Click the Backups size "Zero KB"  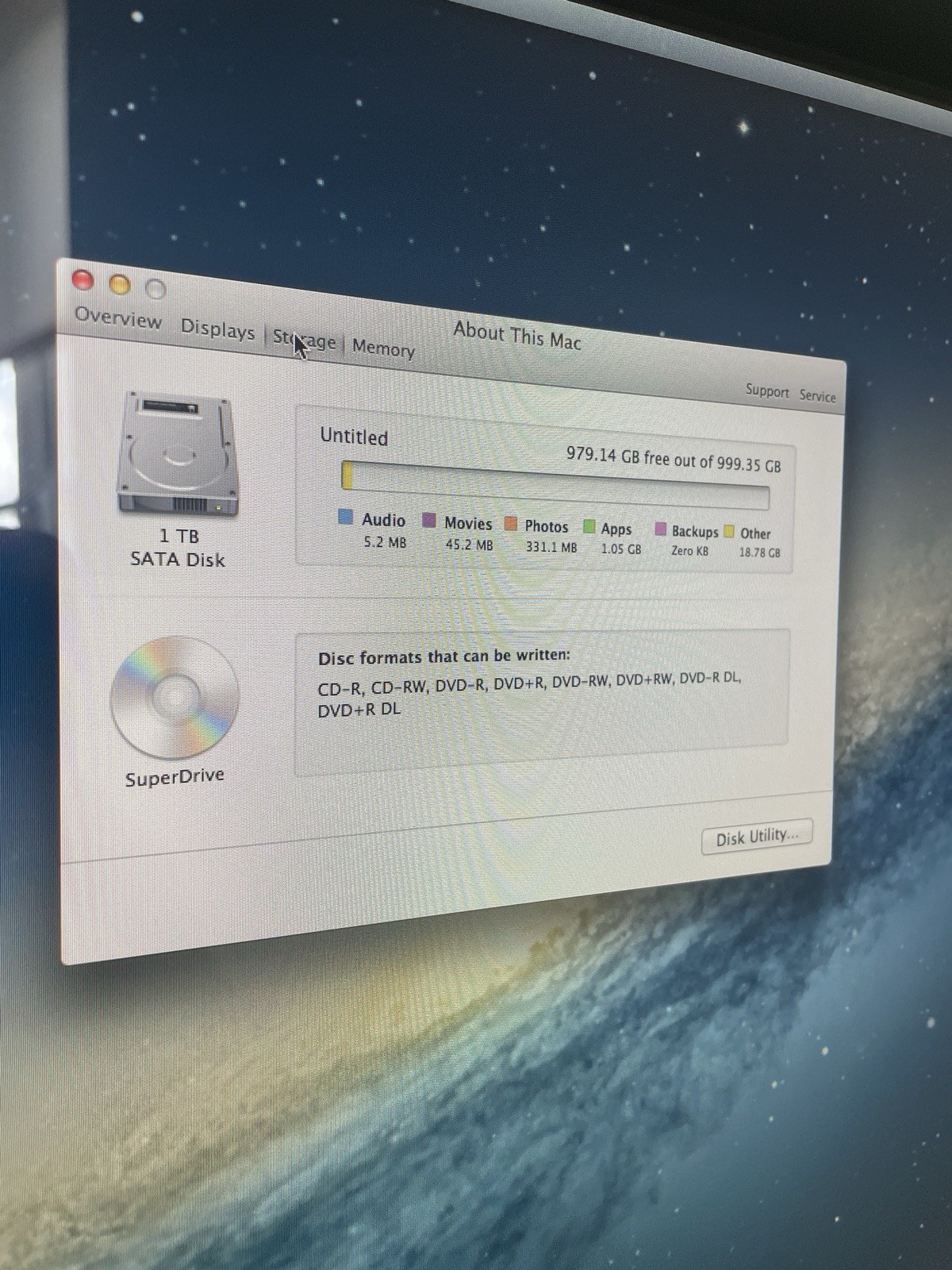690,550
